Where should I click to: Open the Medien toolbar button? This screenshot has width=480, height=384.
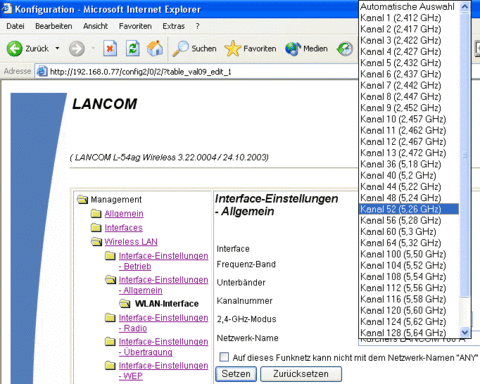[x=307, y=49]
